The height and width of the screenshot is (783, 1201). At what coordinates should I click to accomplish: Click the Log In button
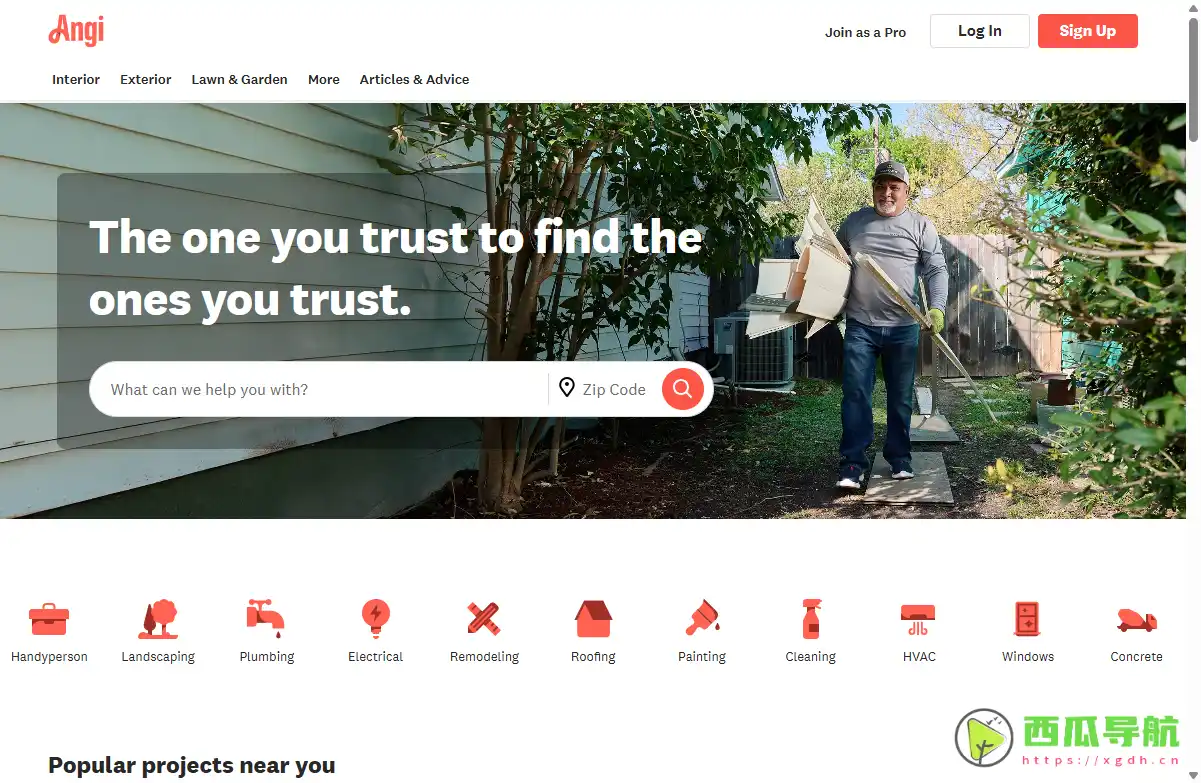[980, 31]
